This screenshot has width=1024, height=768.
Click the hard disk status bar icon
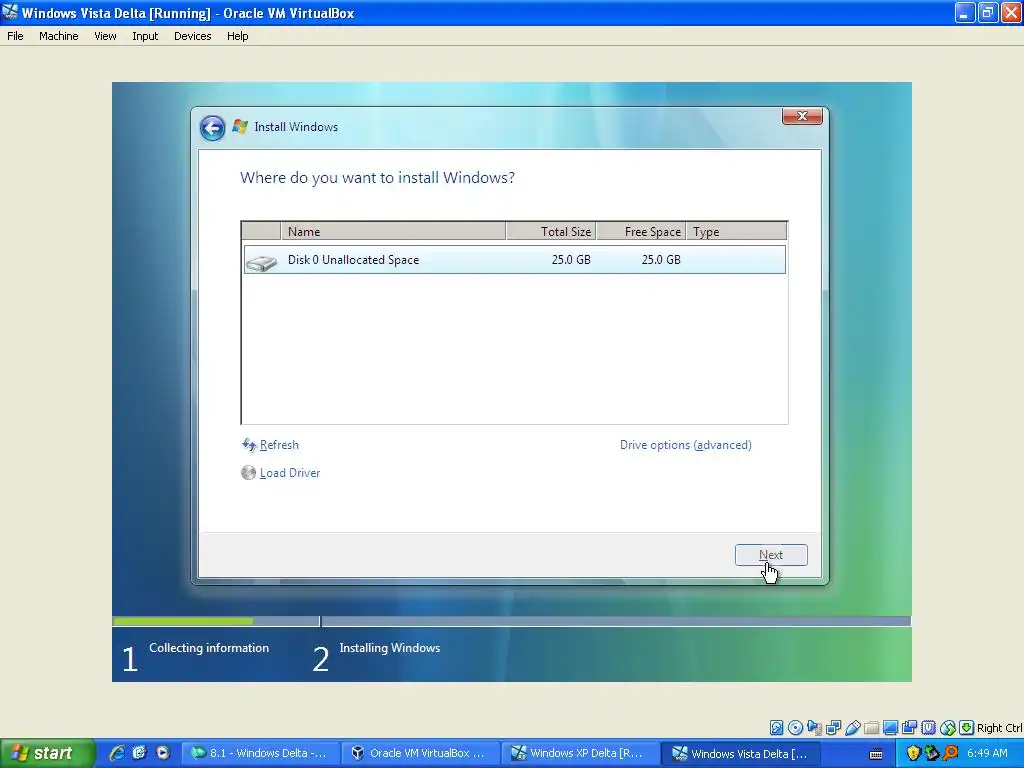click(x=776, y=728)
